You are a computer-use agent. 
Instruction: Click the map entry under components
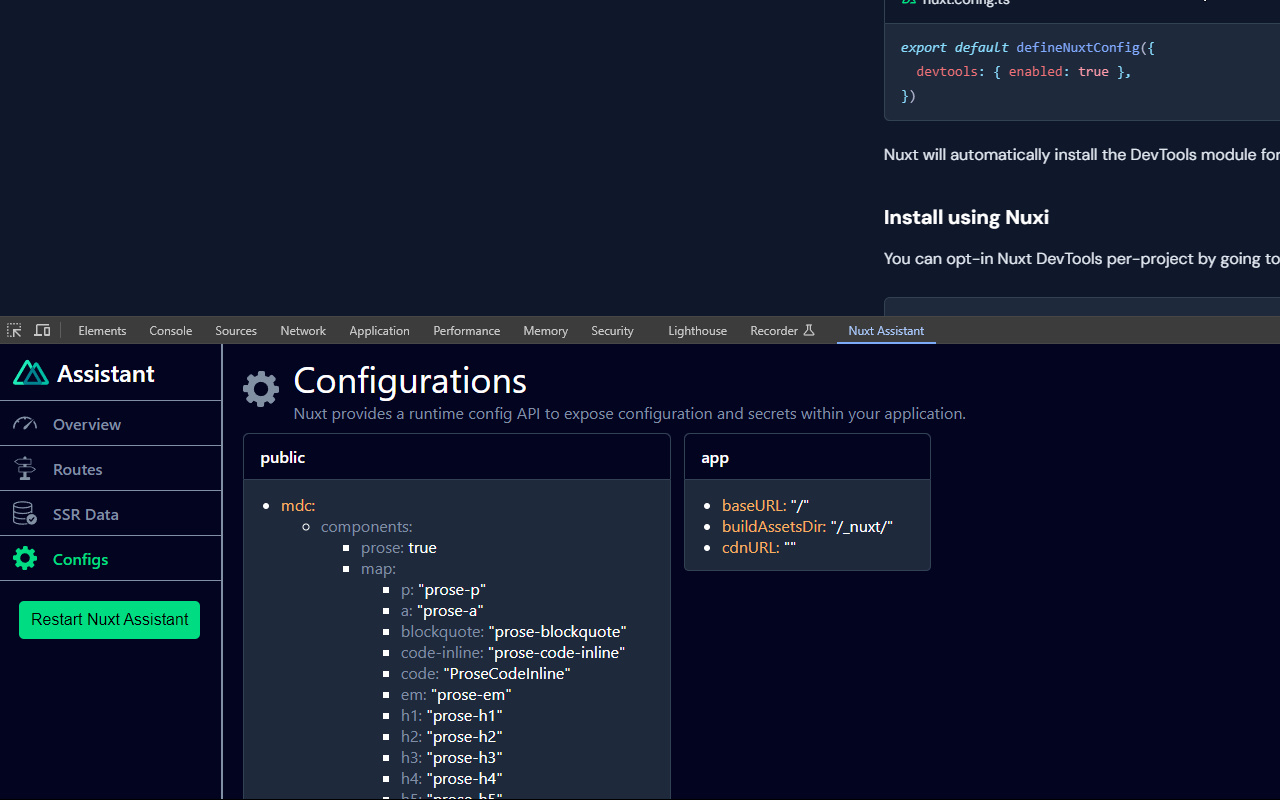point(378,569)
